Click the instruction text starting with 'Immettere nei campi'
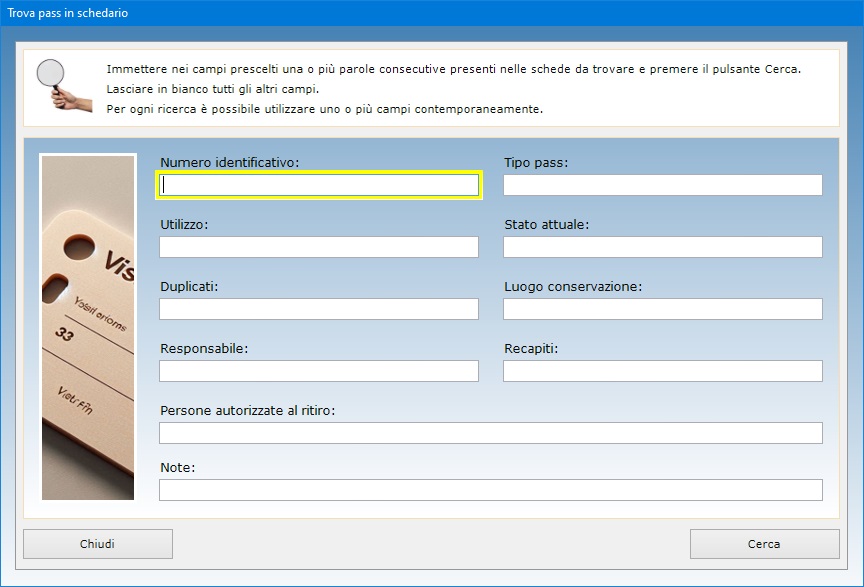864x587 pixels. click(454, 69)
